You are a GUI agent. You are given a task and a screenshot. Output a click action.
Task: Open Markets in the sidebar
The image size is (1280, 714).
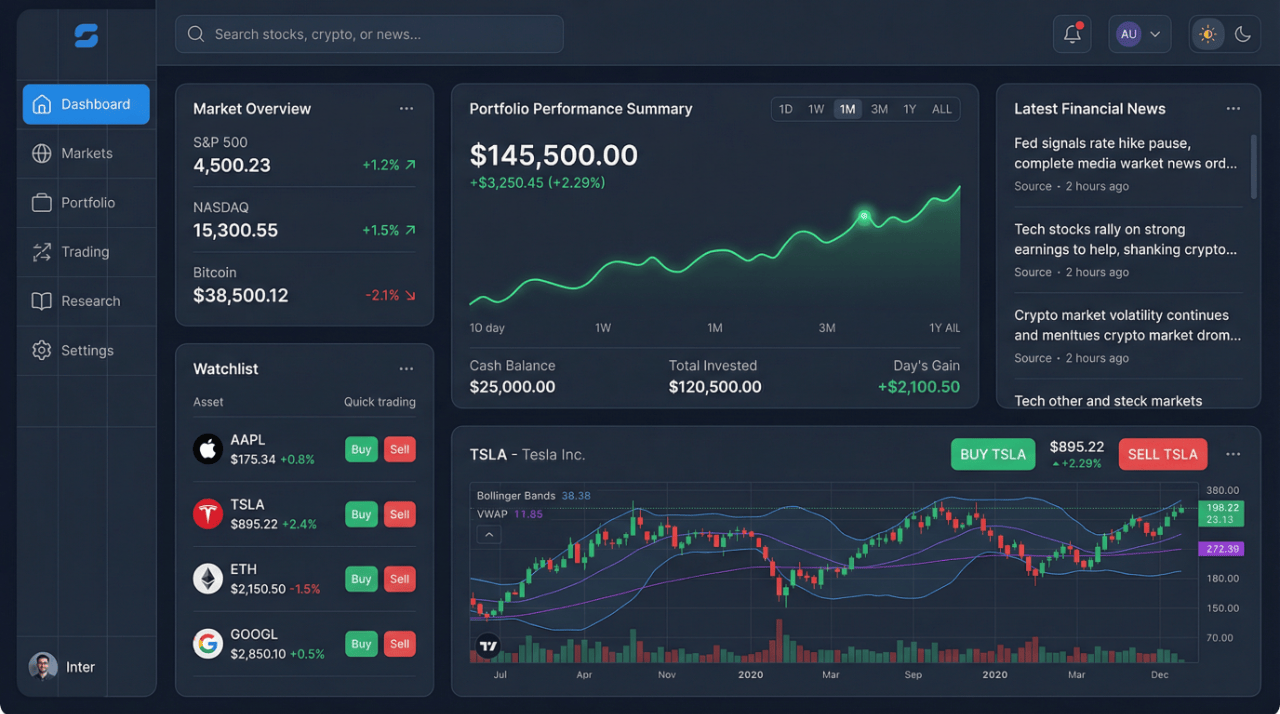pos(86,153)
